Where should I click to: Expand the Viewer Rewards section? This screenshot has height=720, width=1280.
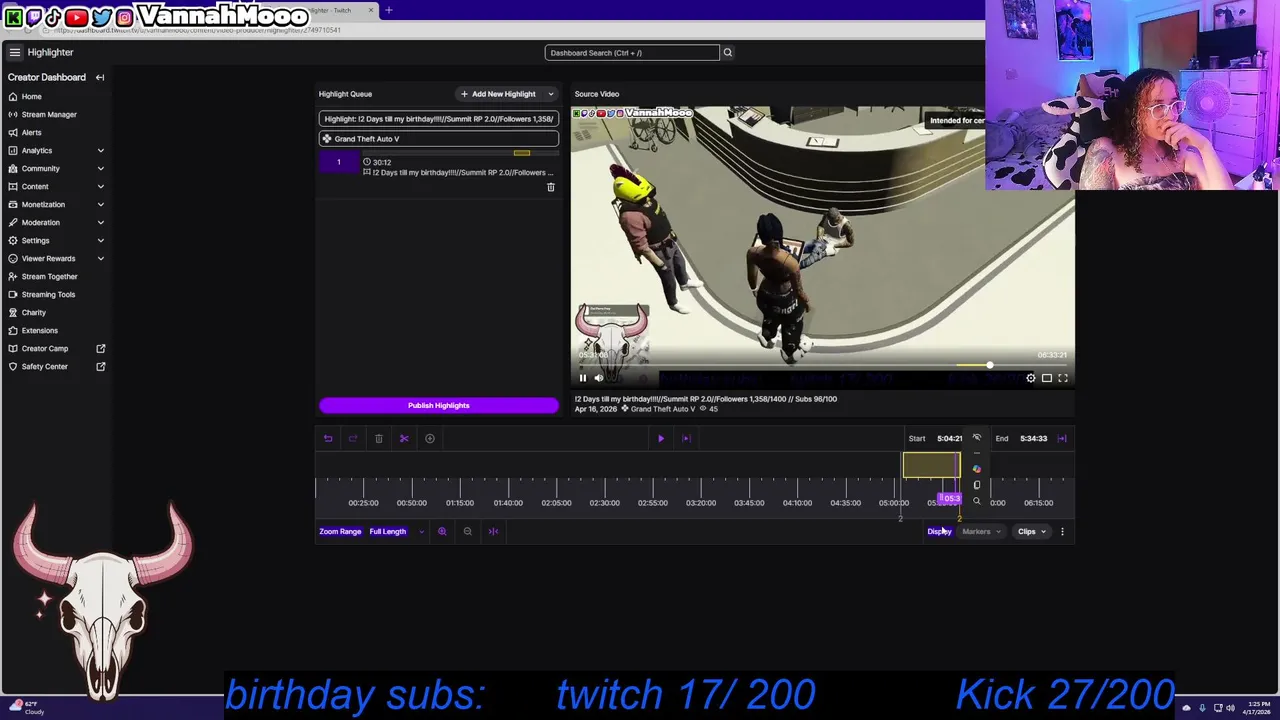pyautogui.click(x=56, y=258)
